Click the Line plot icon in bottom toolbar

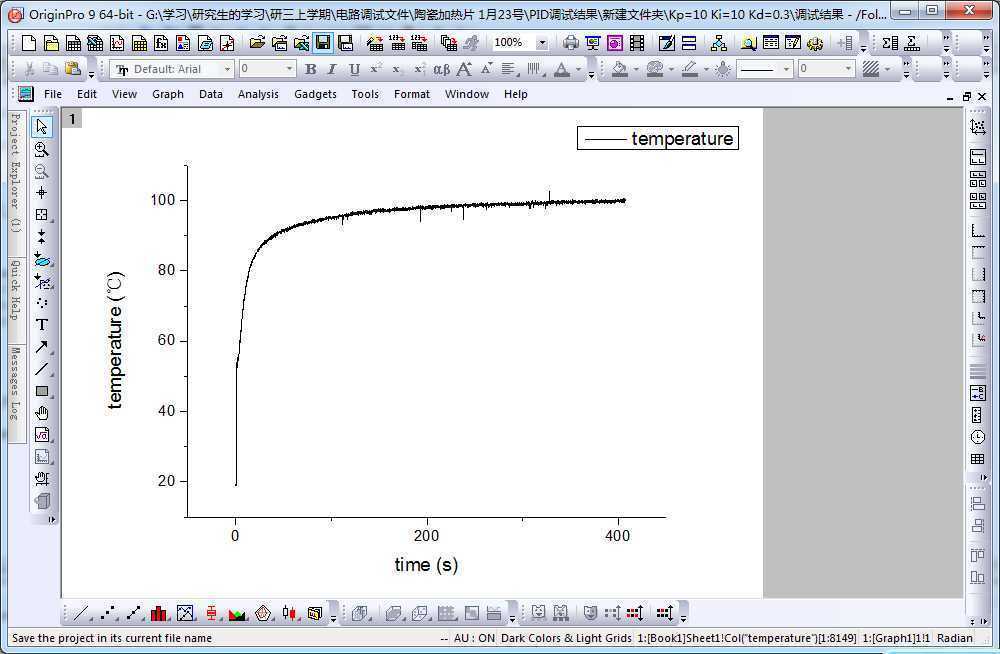pyautogui.click(x=81, y=613)
